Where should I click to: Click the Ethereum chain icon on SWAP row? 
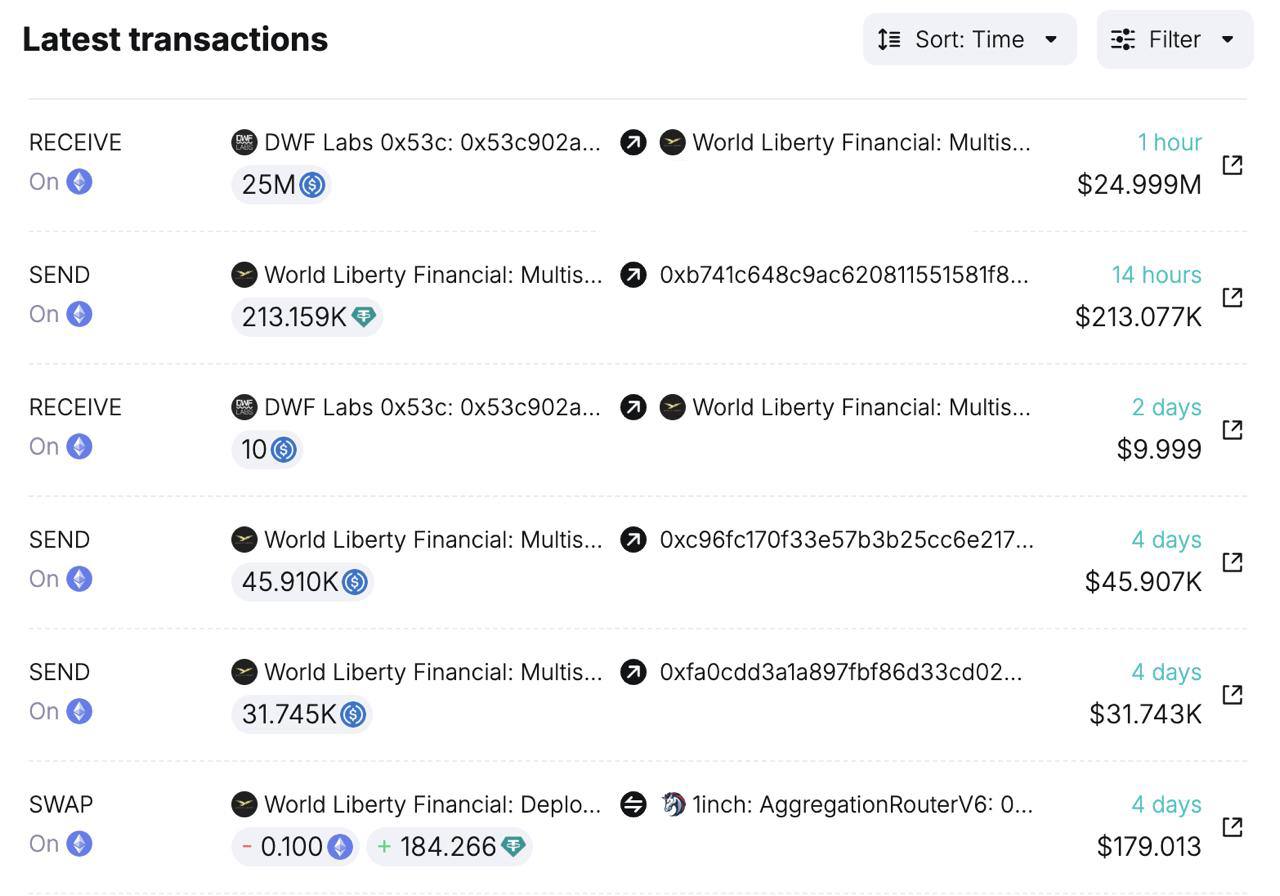pyautogui.click(x=79, y=844)
